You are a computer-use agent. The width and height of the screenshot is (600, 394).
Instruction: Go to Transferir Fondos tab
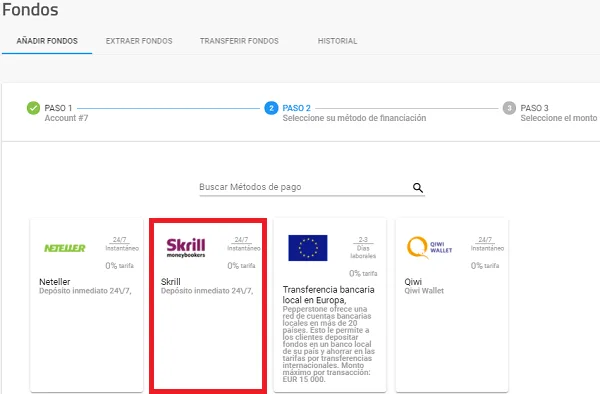pyautogui.click(x=239, y=41)
